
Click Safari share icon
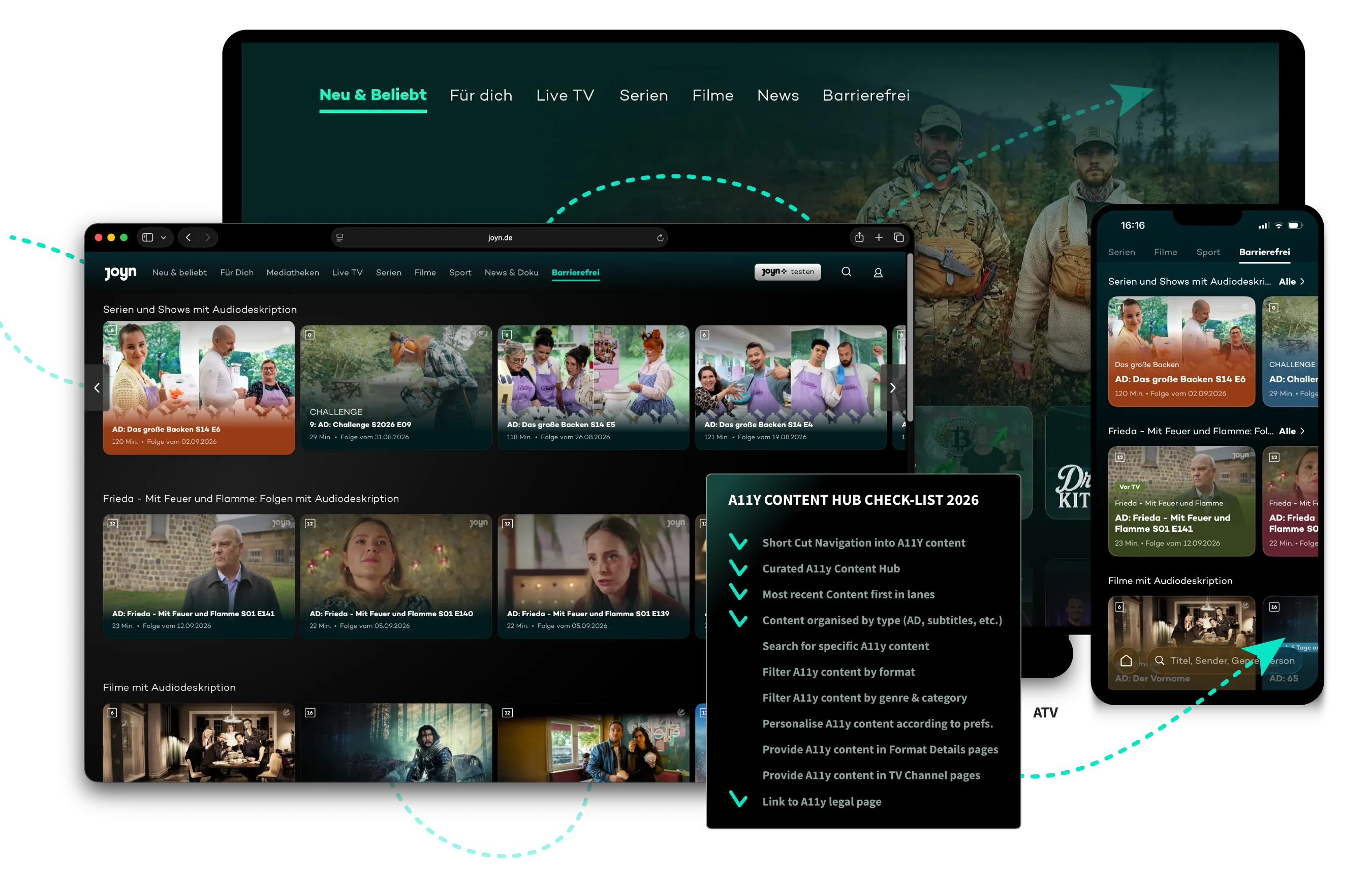pos(859,237)
